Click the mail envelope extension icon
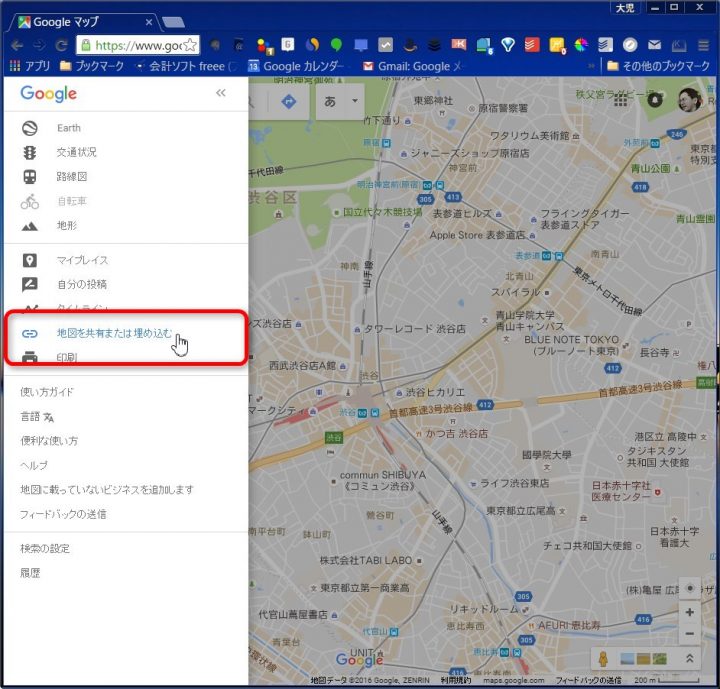720x689 pixels. pos(654,45)
